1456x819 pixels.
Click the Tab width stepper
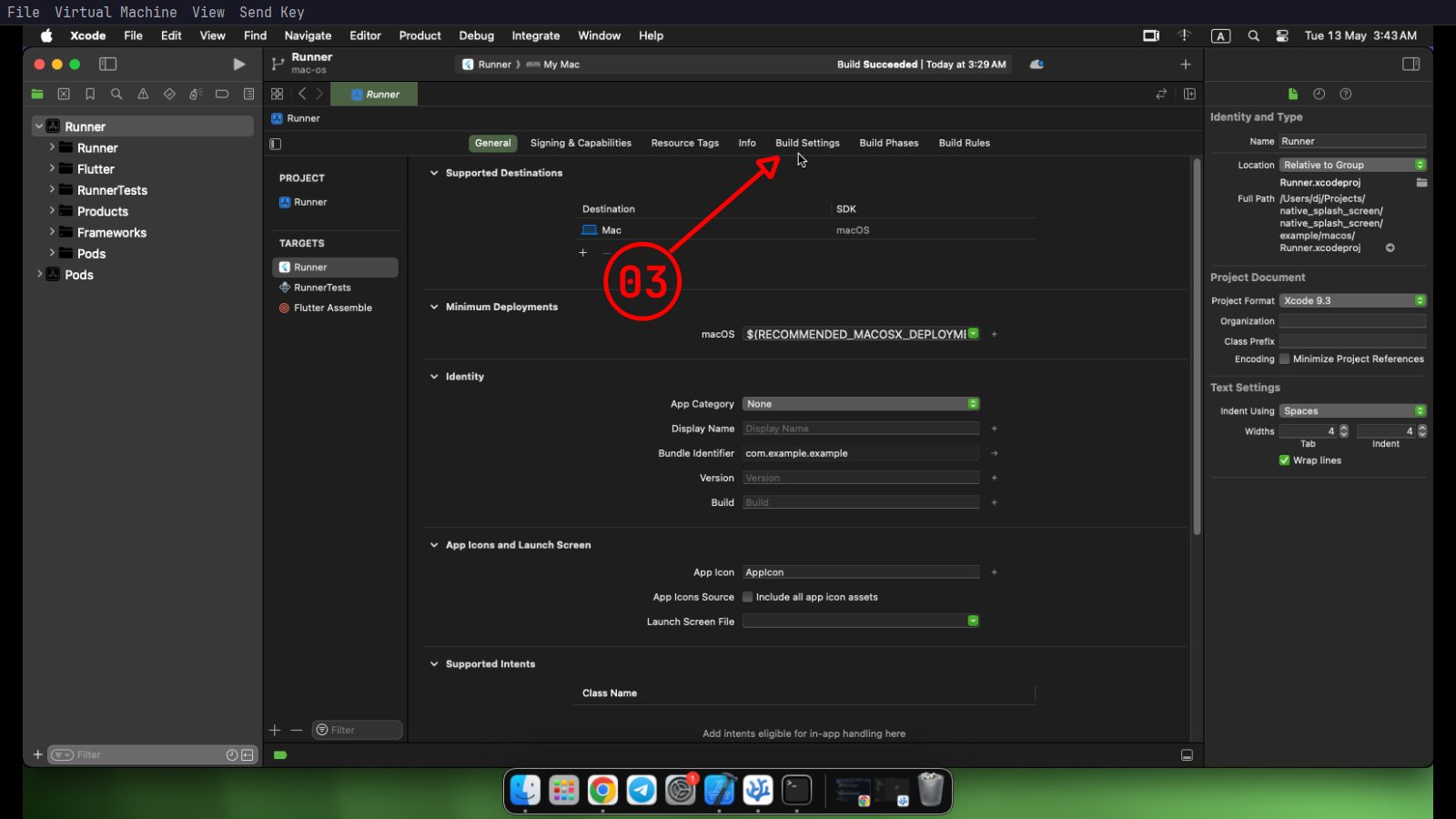tap(1344, 431)
